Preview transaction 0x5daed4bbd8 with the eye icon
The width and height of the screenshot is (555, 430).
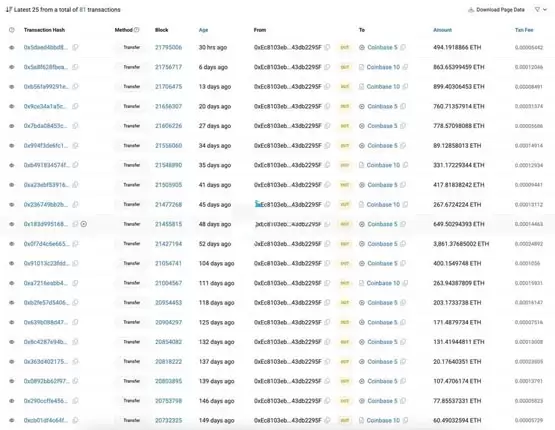[12, 47]
